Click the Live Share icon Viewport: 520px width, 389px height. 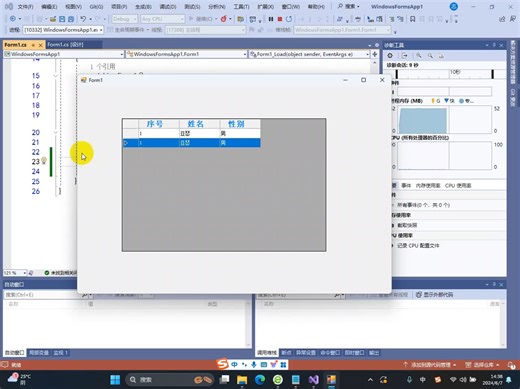(x=502, y=19)
